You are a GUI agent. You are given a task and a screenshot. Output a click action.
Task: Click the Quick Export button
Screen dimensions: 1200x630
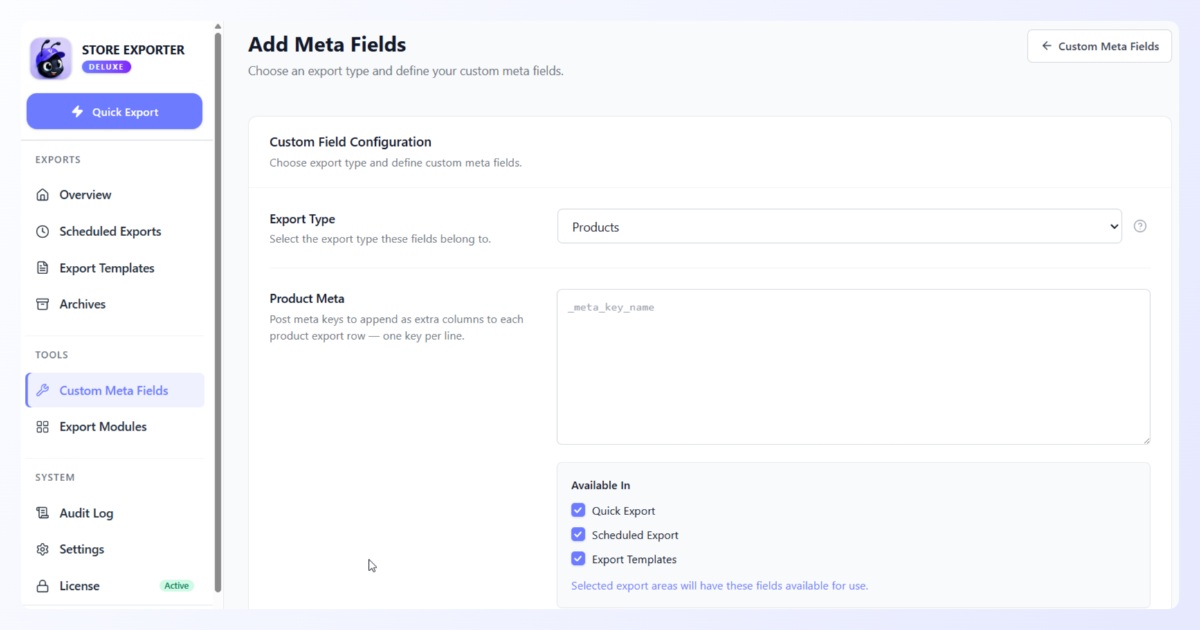pyautogui.click(x=114, y=112)
